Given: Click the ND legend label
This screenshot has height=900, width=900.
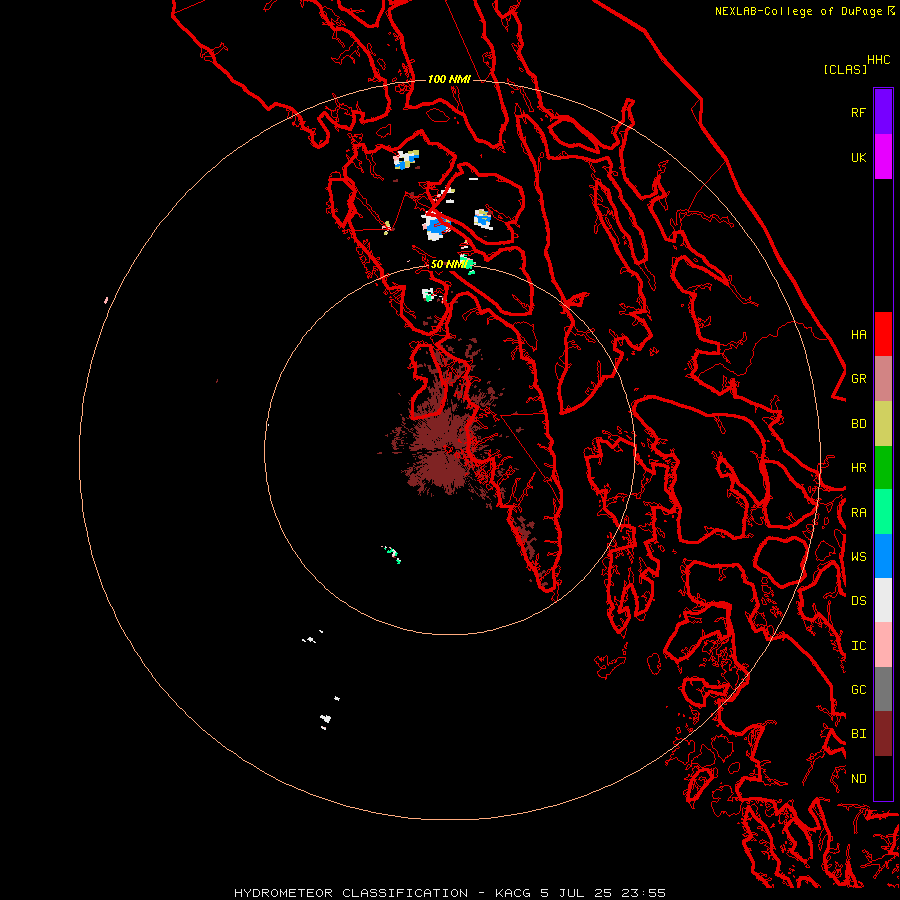Looking at the screenshot, I should tap(858, 779).
